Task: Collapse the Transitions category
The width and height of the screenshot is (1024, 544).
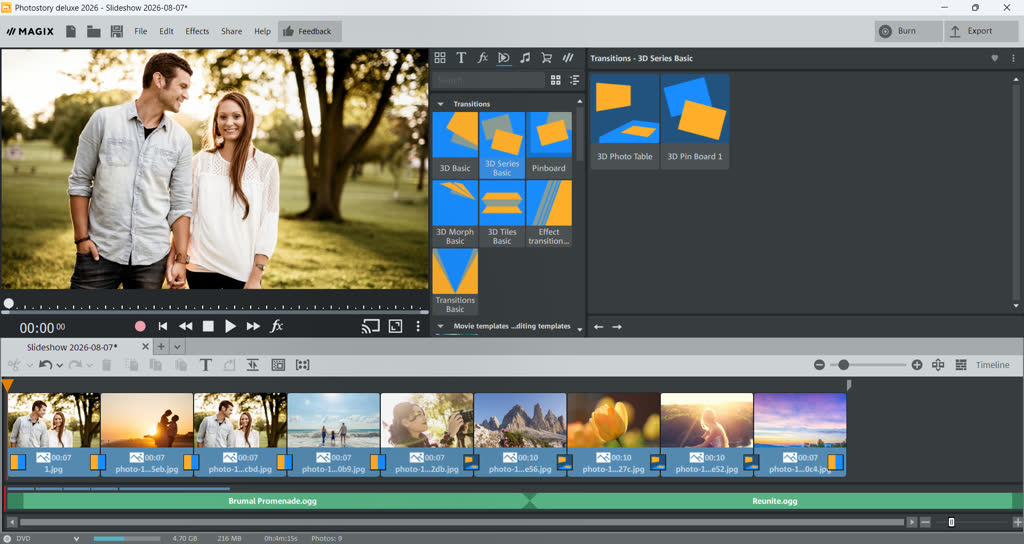Action: 440,104
